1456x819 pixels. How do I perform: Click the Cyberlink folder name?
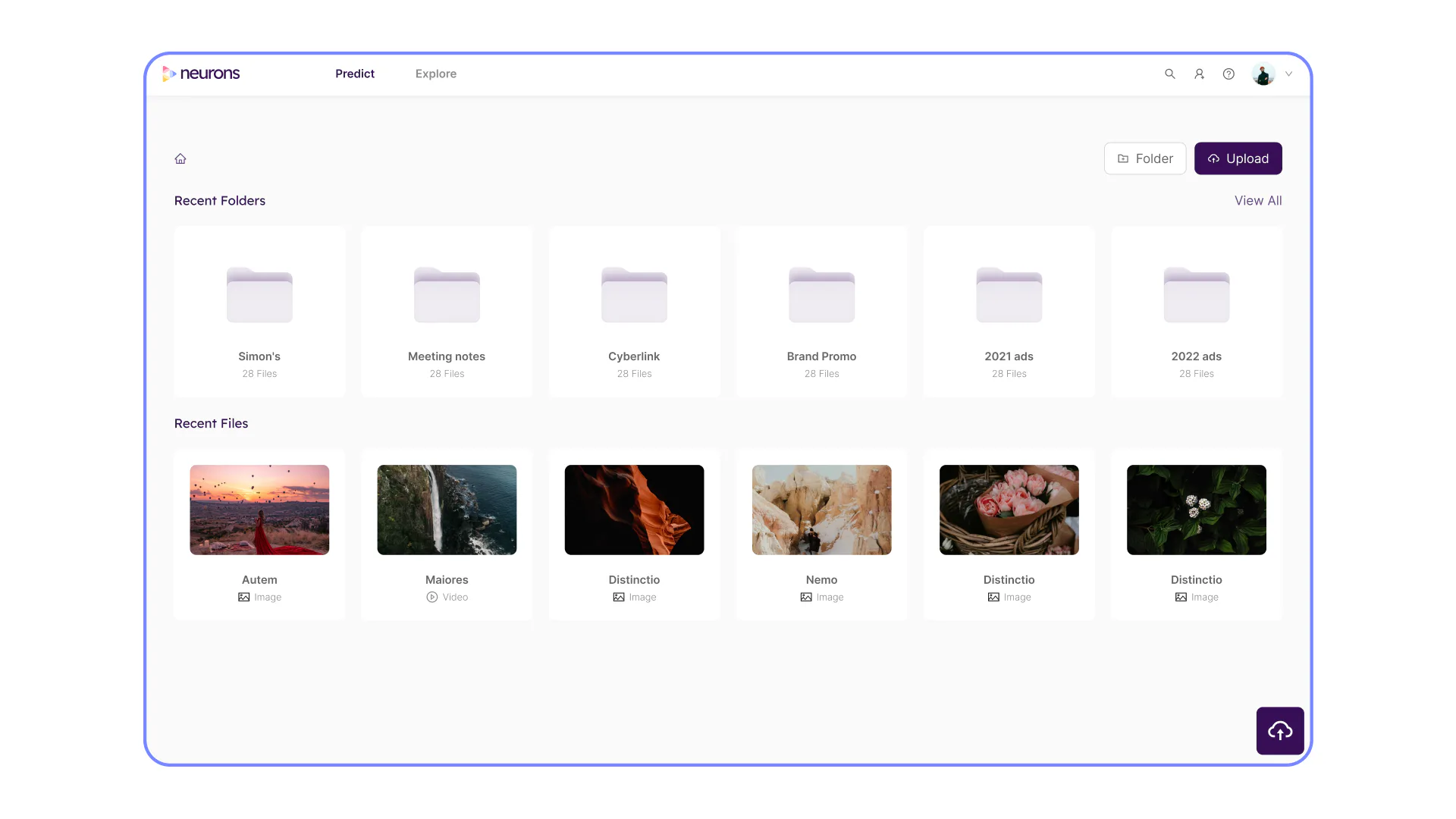click(x=634, y=356)
